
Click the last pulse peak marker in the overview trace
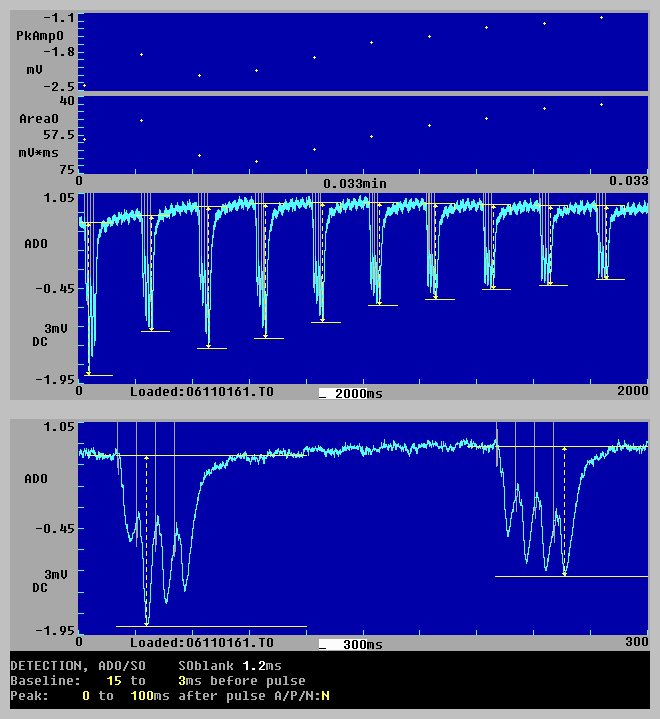605,275
